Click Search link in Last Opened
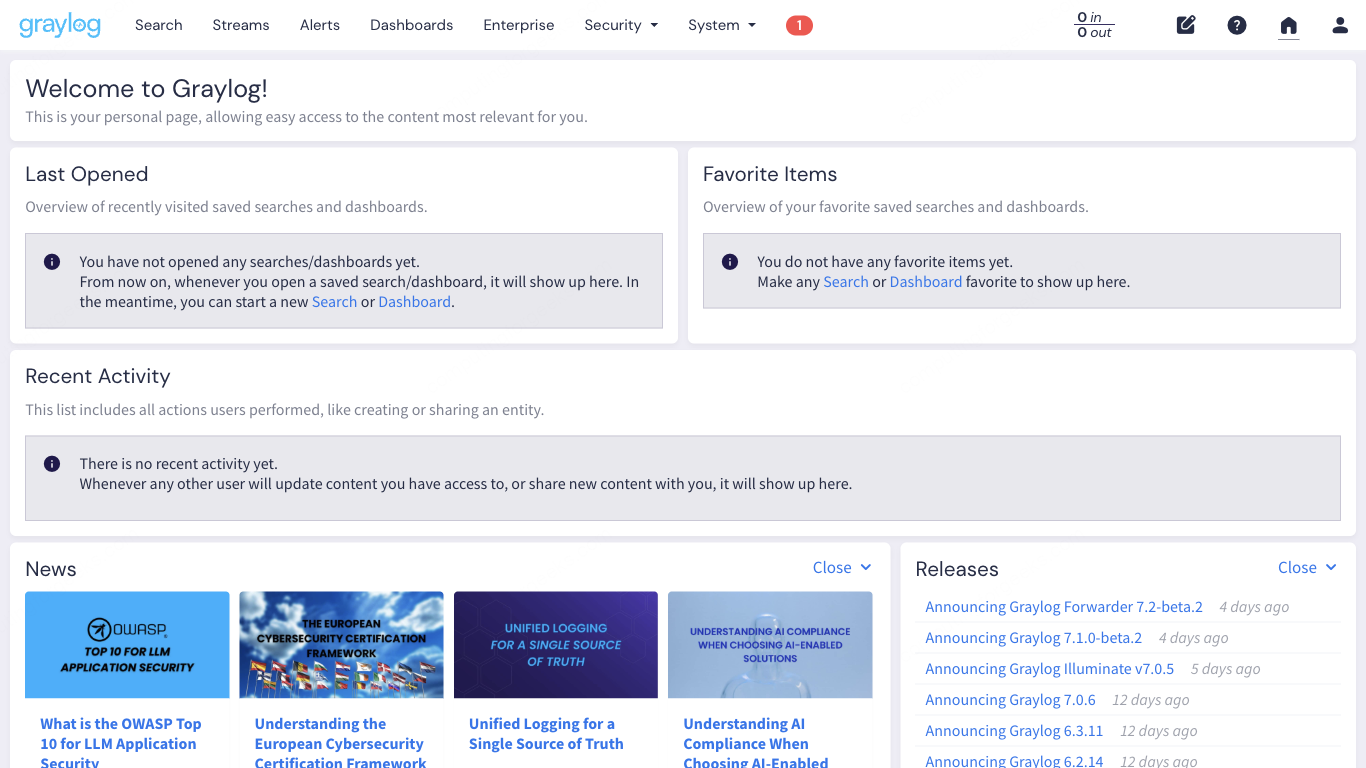The image size is (1366, 768). pyautogui.click(x=334, y=302)
